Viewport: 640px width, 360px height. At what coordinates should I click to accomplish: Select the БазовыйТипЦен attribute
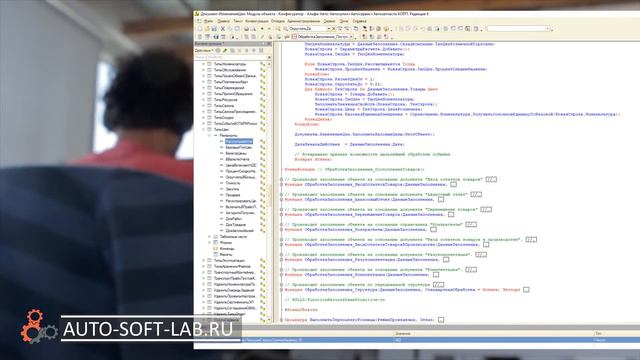(x=239, y=147)
